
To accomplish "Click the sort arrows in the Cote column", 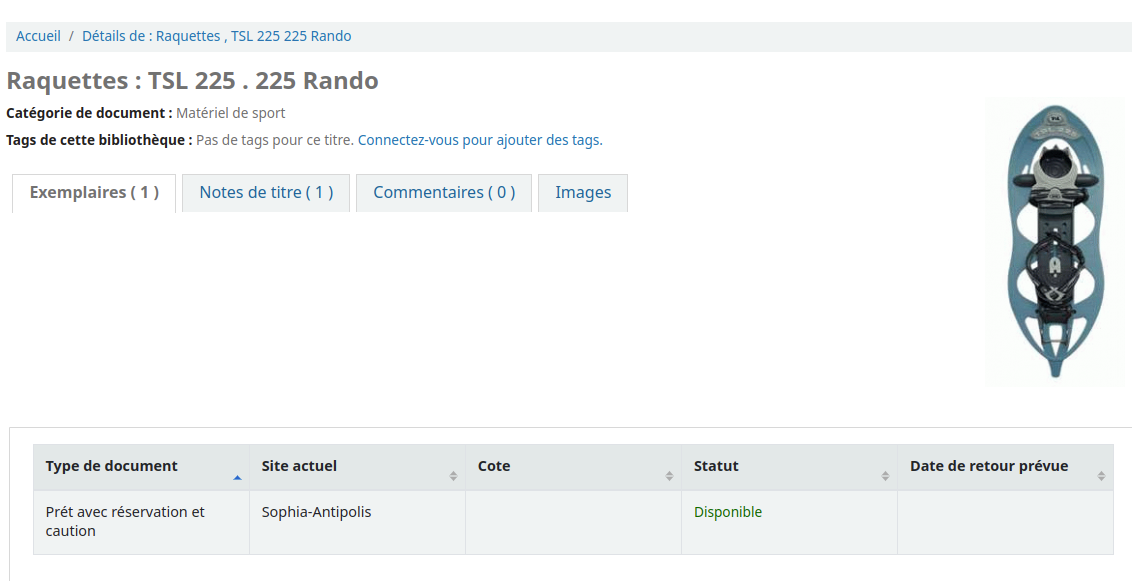I will coord(669,476).
